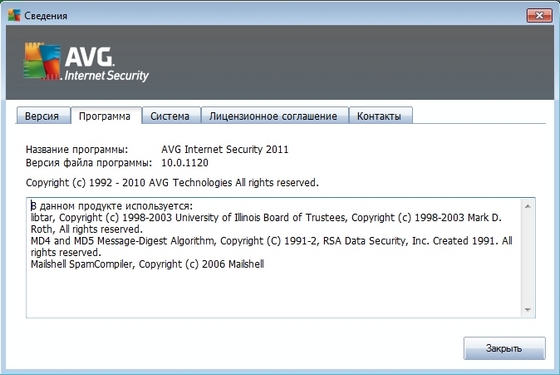Click the AVG Internet Security 2011 product name

[225, 149]
